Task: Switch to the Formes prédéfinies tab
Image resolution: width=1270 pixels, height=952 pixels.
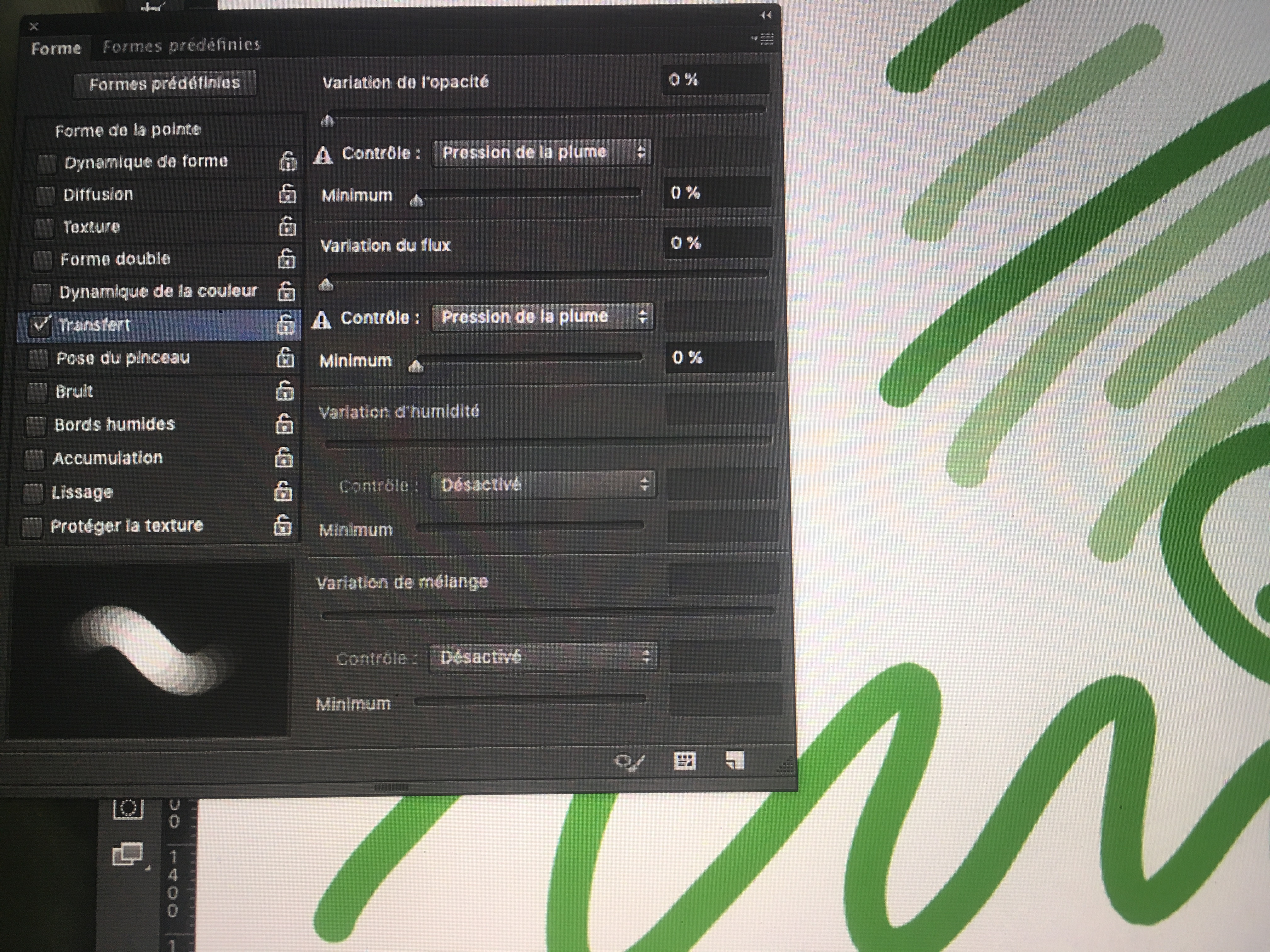Action: point(181,45)
